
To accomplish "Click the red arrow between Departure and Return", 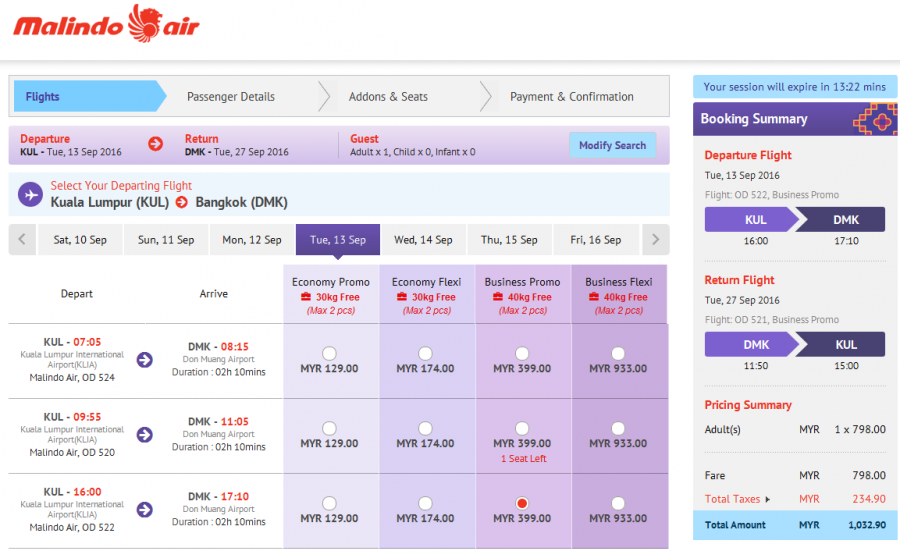I will coord(155,145).
